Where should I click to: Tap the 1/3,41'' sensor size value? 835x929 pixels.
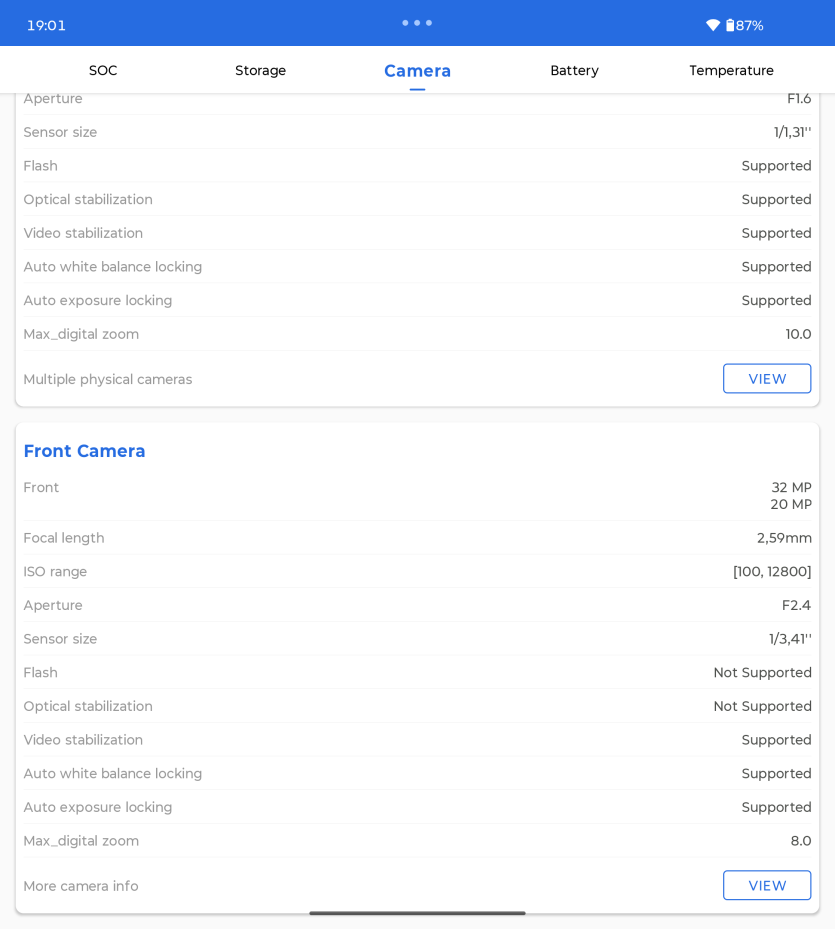pos(790,639)
